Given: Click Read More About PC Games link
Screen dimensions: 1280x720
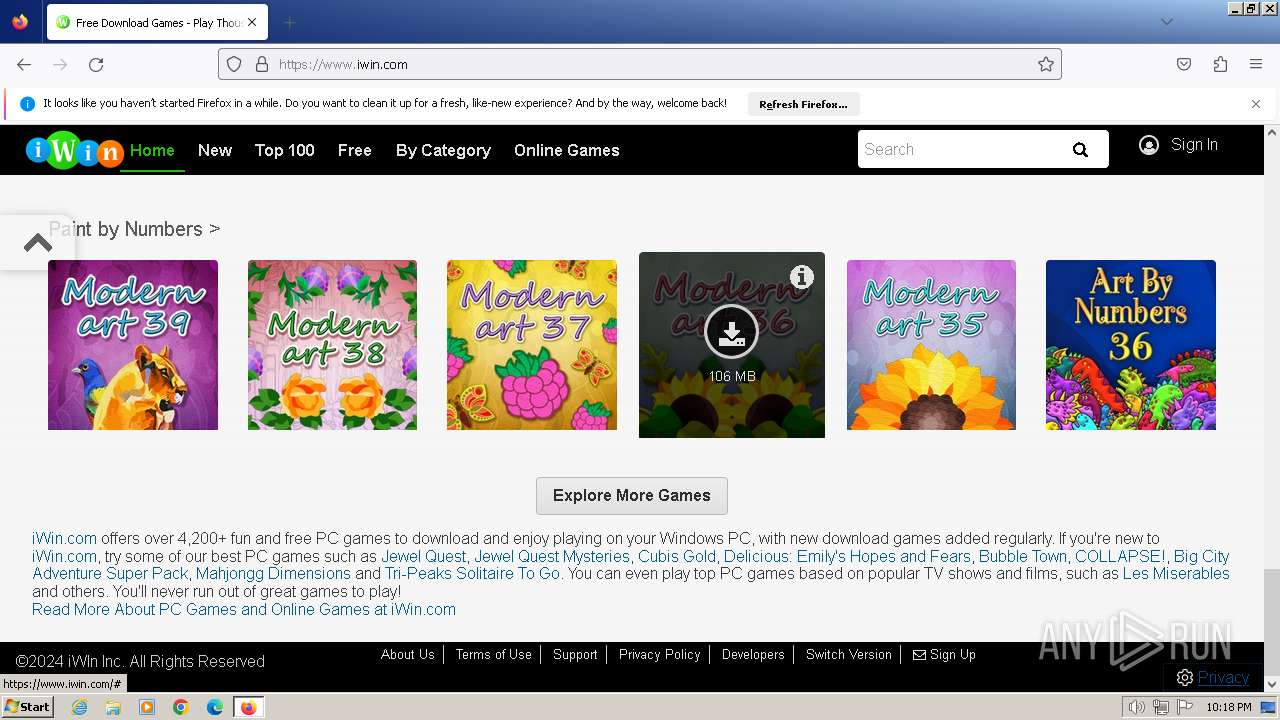Looking at the screenshot, I should pyautogui.click(x=244, y=609).
